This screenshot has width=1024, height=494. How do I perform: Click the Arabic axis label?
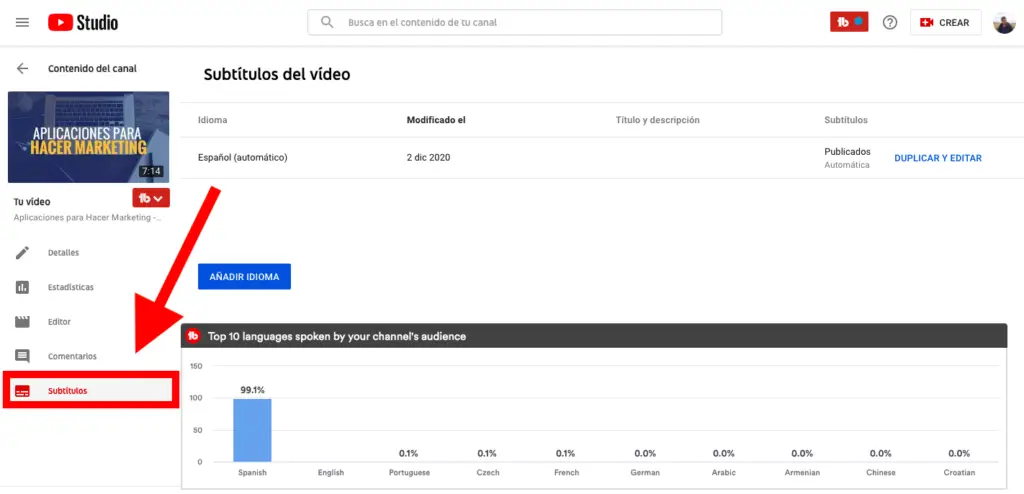(724, 472)
